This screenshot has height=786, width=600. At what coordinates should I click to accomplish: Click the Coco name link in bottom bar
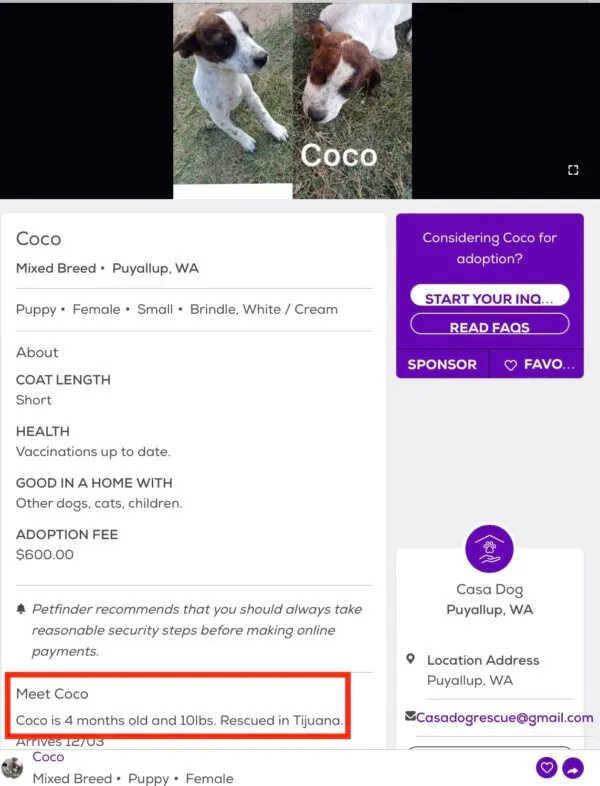tap(48, 757)
